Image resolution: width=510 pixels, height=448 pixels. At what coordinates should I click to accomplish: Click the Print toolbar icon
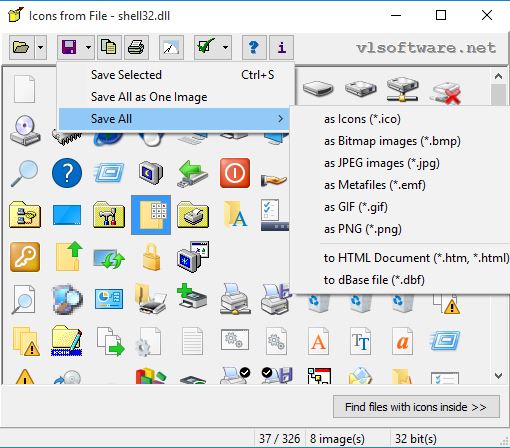point(136,47)
